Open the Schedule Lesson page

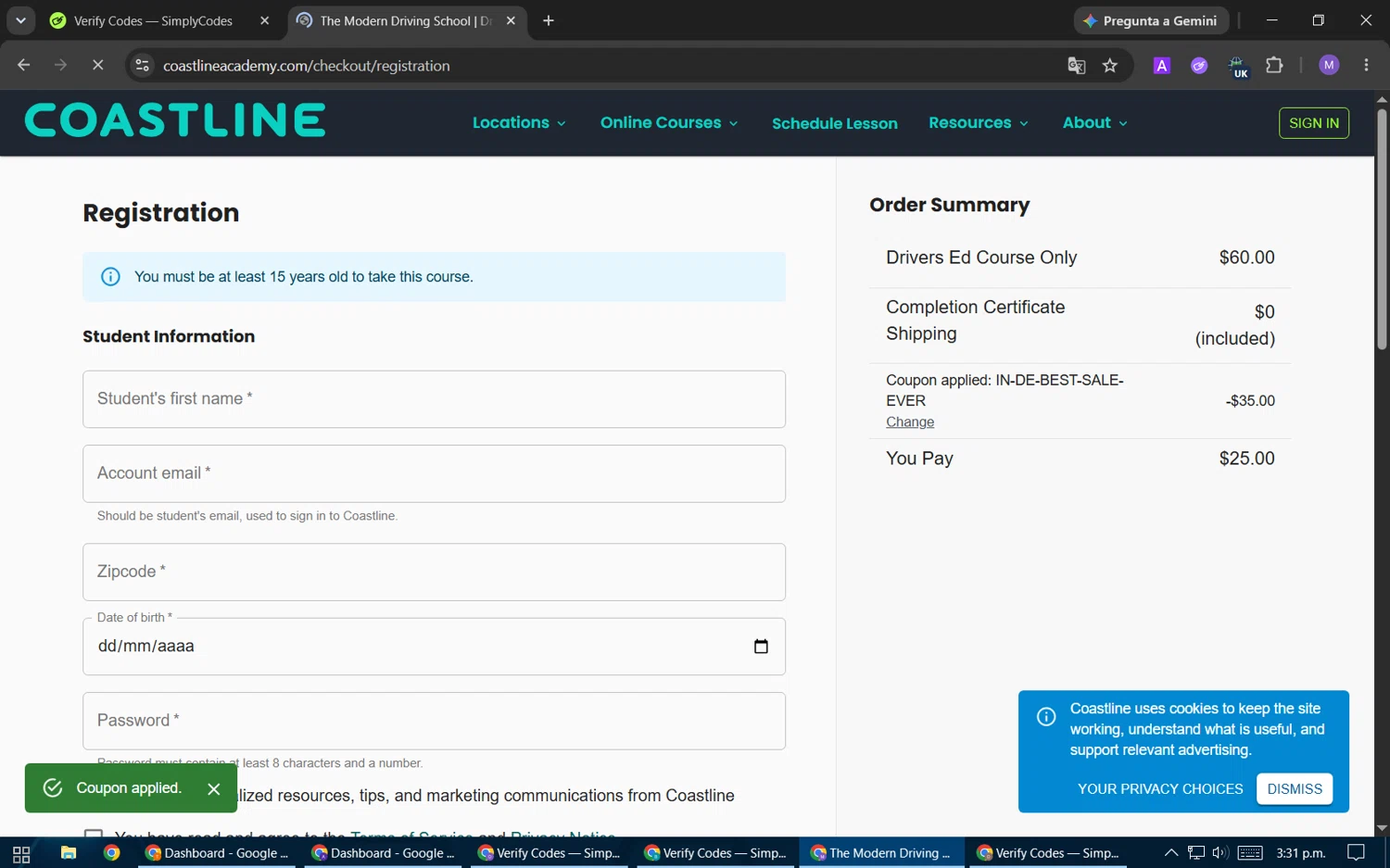[835, 123]
